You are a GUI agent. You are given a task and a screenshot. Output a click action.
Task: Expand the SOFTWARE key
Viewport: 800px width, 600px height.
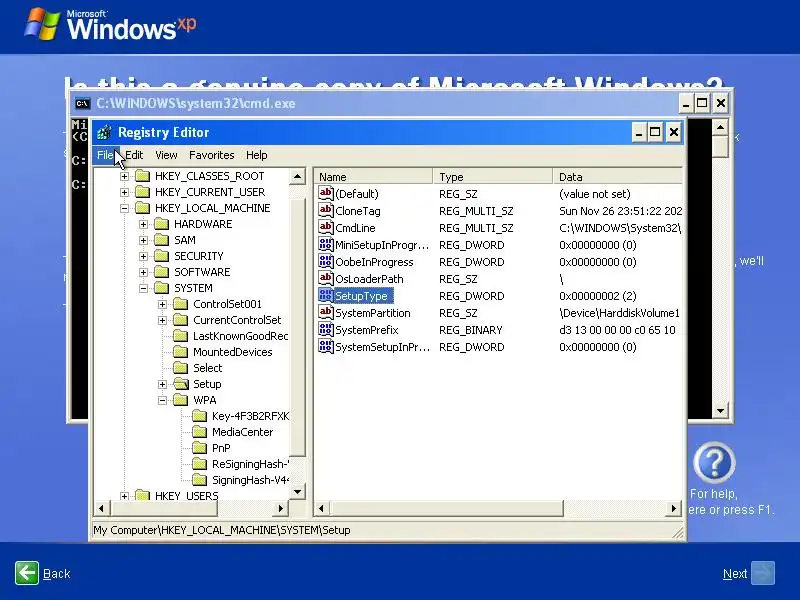coord(143,272)
